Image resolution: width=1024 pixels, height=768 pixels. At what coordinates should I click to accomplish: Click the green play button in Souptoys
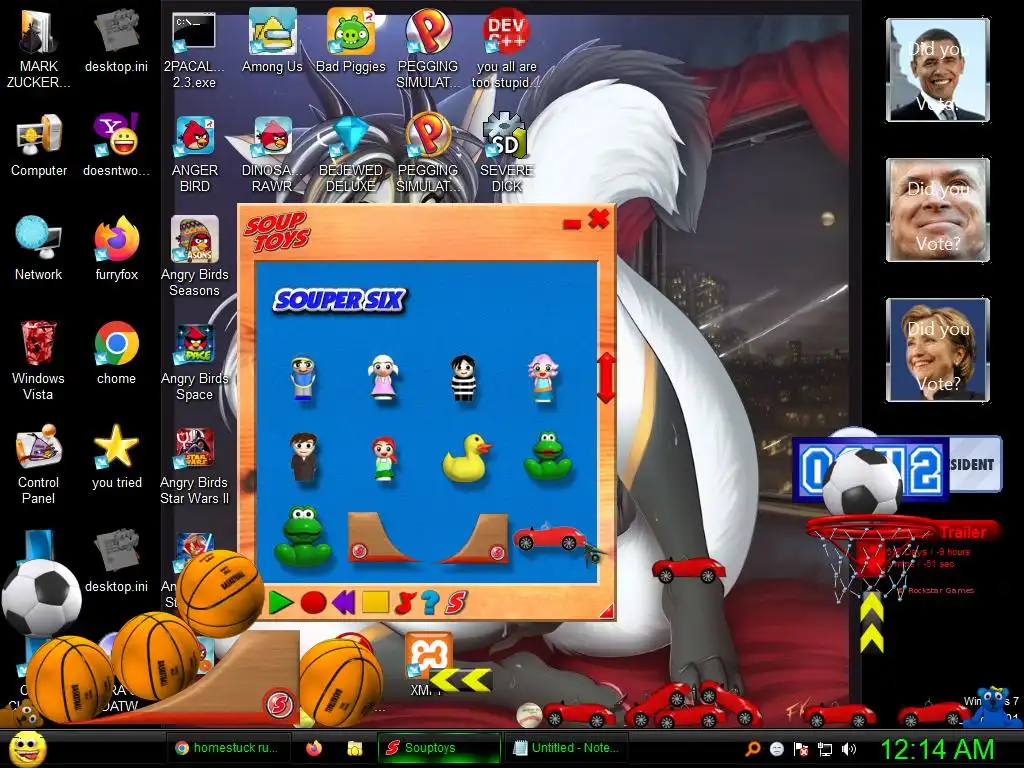pyautogui.click(x=280, y=602)
